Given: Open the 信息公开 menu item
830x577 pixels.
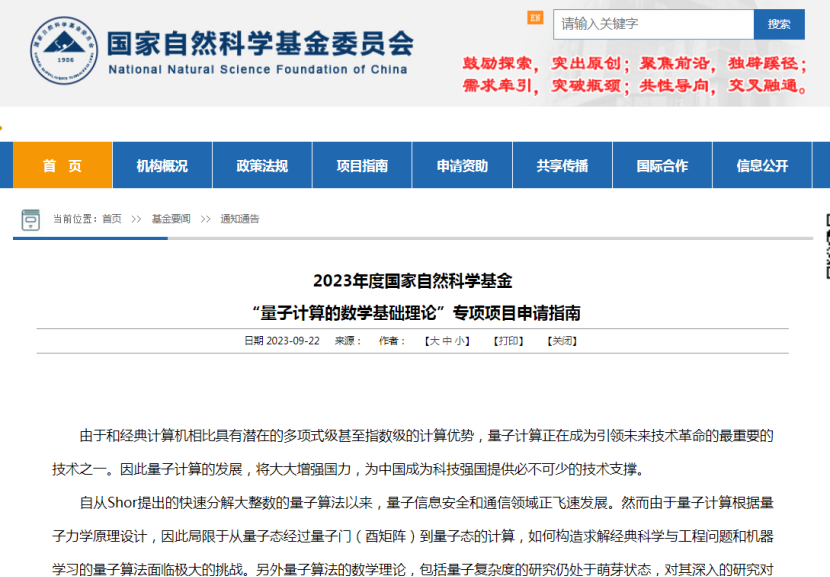Looking at the screenshot, I should (x=762, y=166).
